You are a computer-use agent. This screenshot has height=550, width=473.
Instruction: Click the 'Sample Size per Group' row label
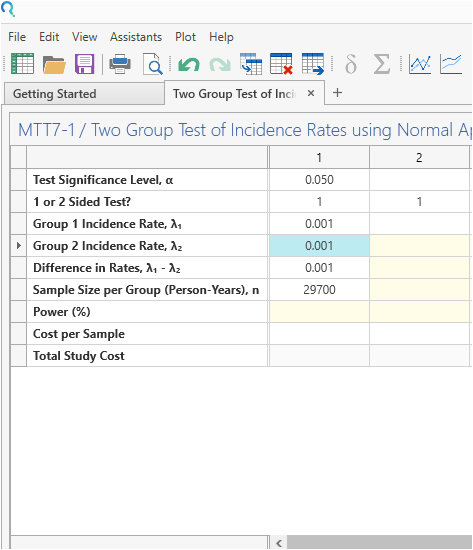point(146,290)
